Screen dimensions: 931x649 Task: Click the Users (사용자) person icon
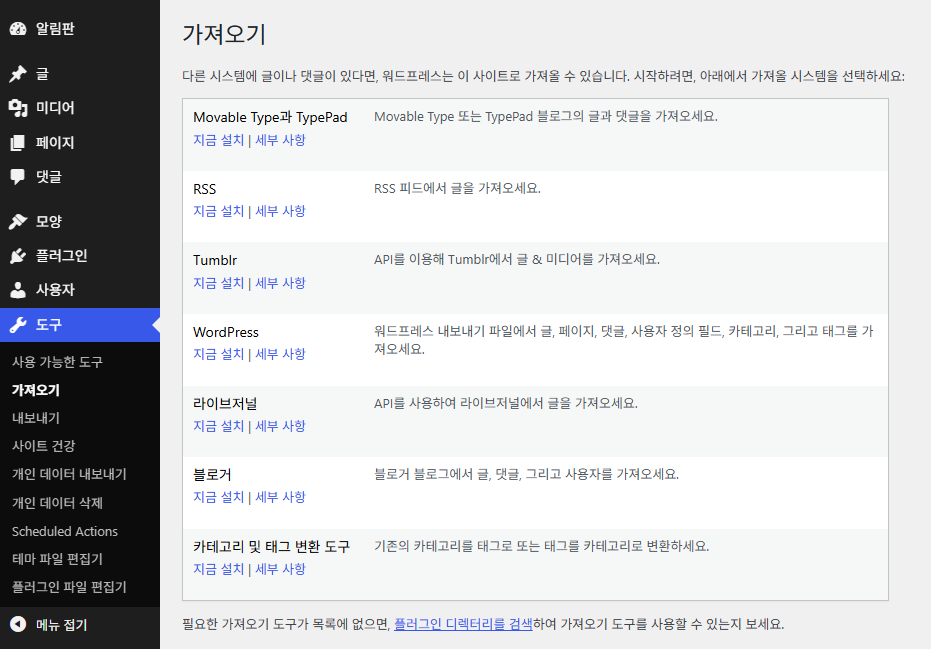click(18, 290)
